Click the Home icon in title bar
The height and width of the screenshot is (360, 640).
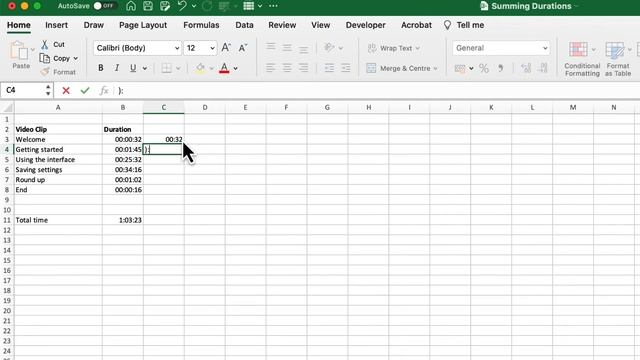(131, 6)
